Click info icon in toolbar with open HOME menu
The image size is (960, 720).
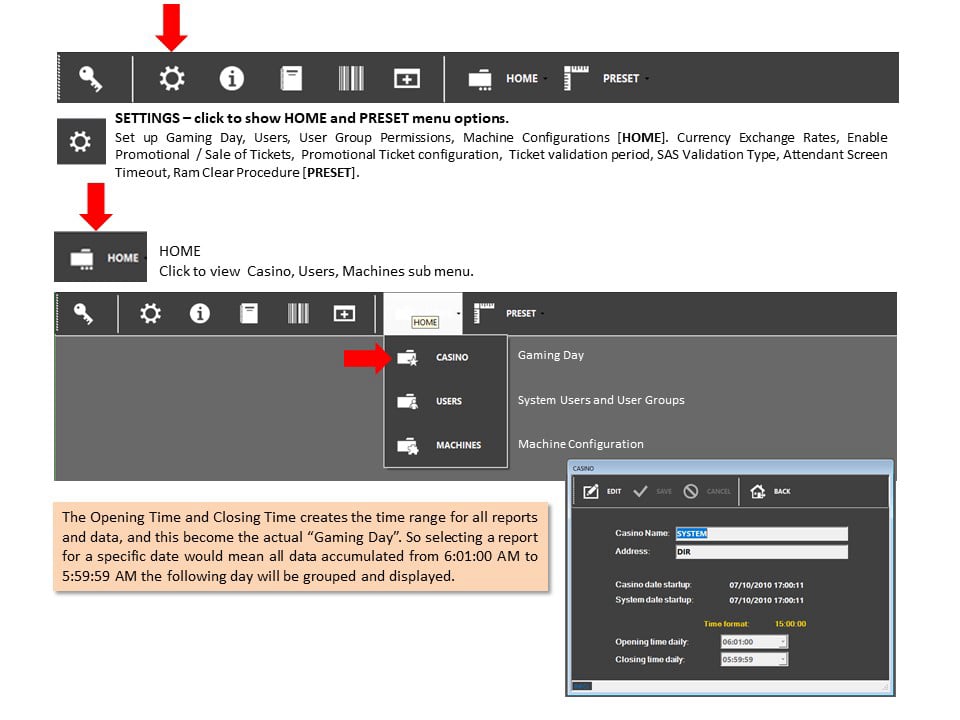pyautogui.click(x=200, y=313)
